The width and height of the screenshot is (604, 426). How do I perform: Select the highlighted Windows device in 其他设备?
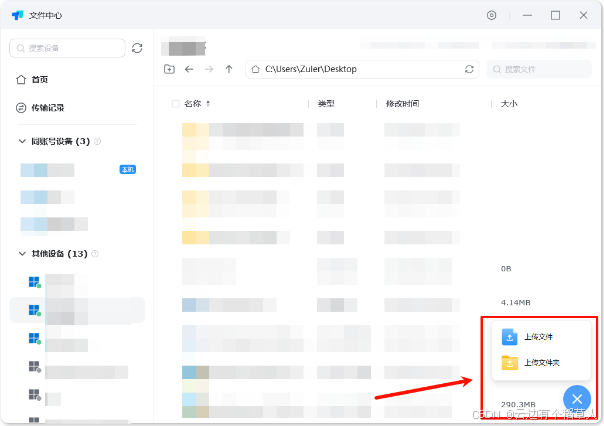(77, 310)
